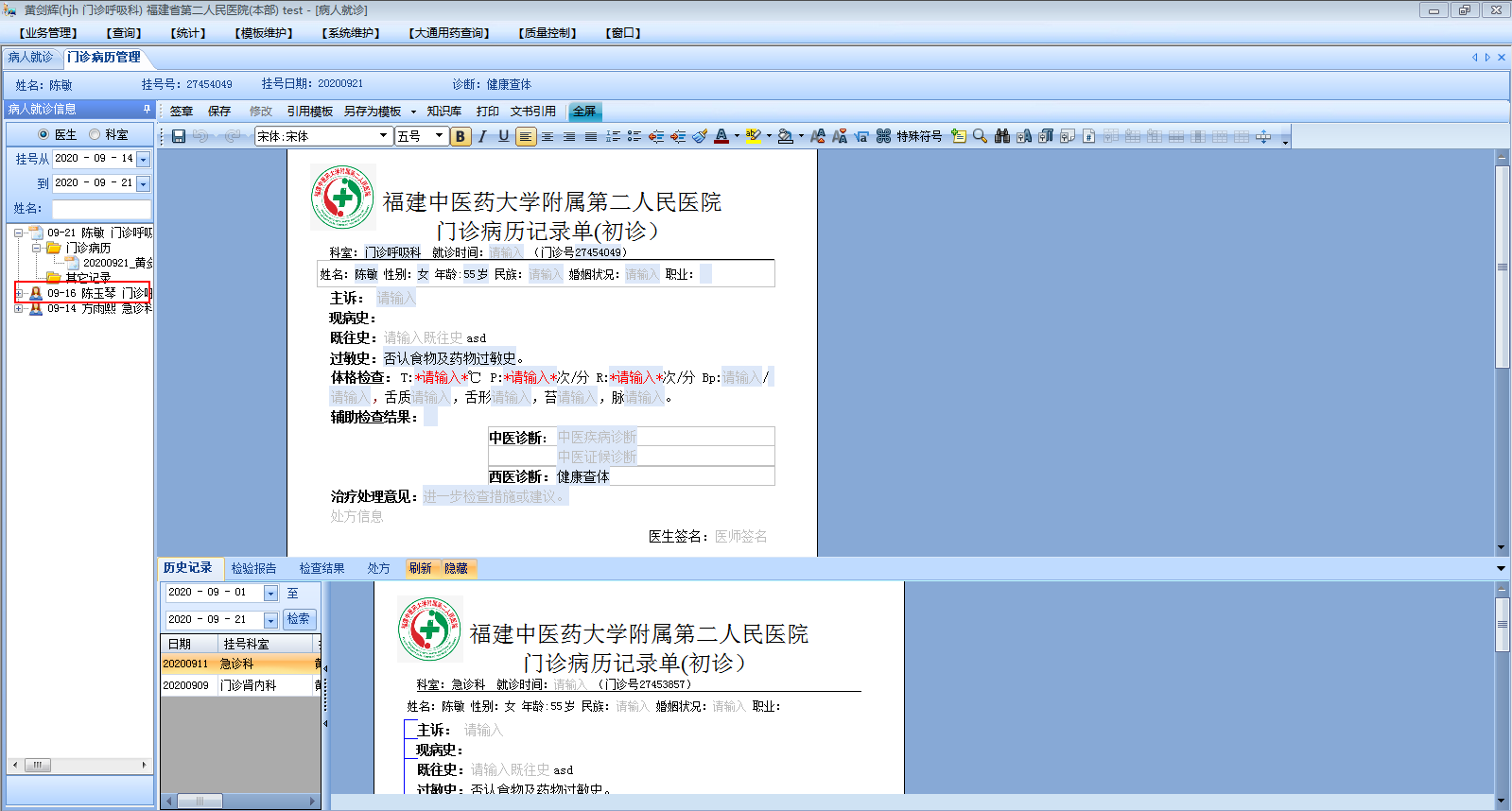Image resolution: width=1512 pixels, height=811 pixels.
Task: Select the format painter brush
Action: [x=700, y=136]
